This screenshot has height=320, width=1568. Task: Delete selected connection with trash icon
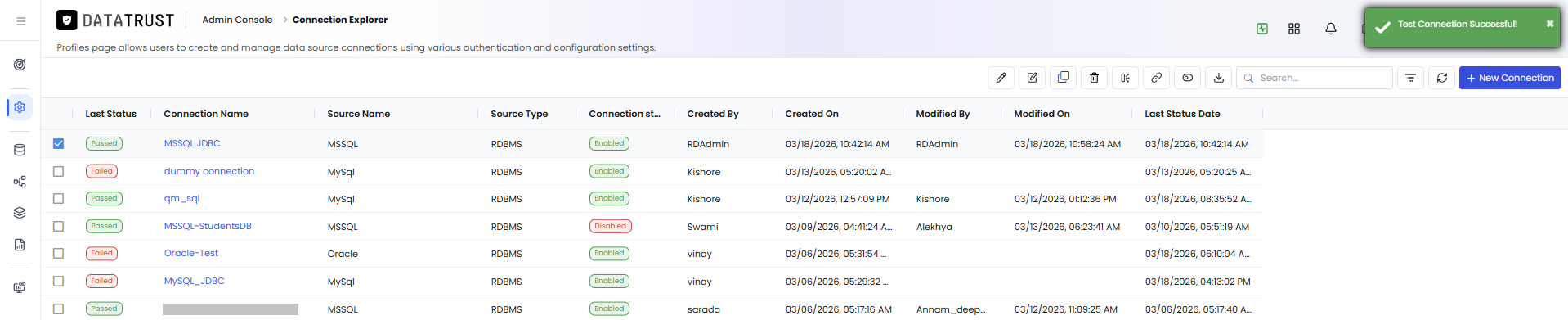tap(1094, 78)
